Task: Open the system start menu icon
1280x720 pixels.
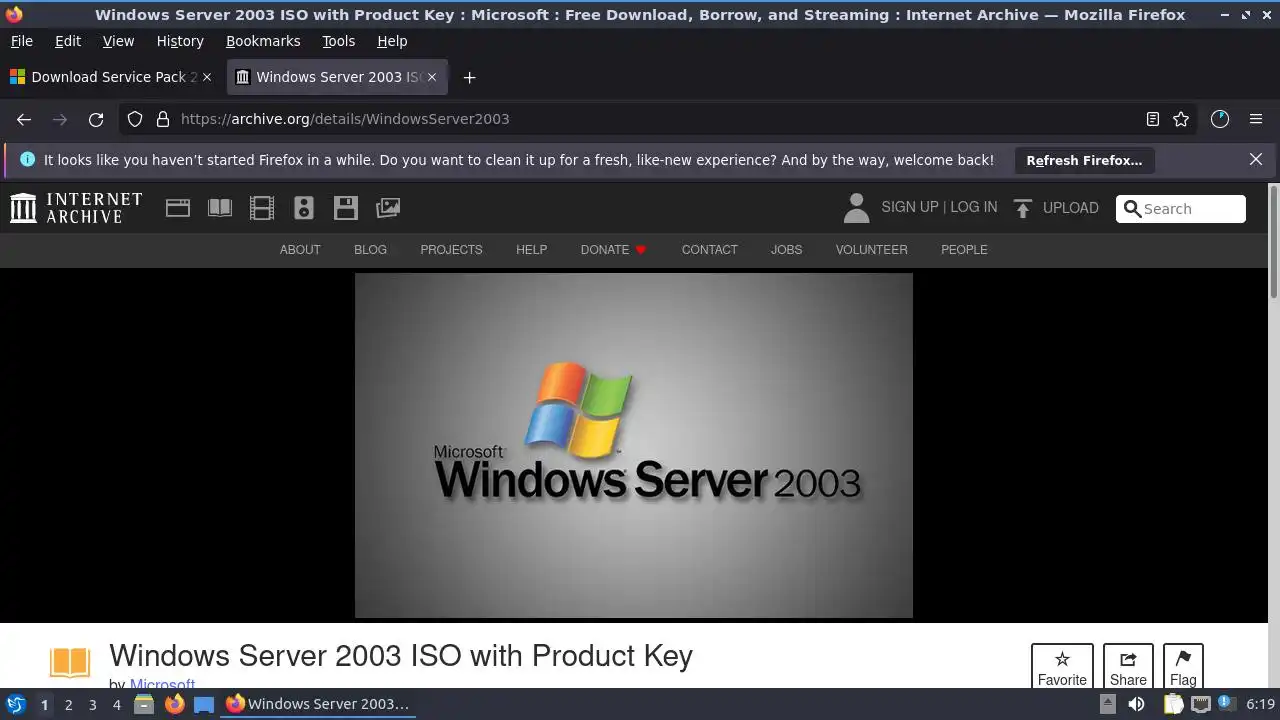Action: [15, 705]
